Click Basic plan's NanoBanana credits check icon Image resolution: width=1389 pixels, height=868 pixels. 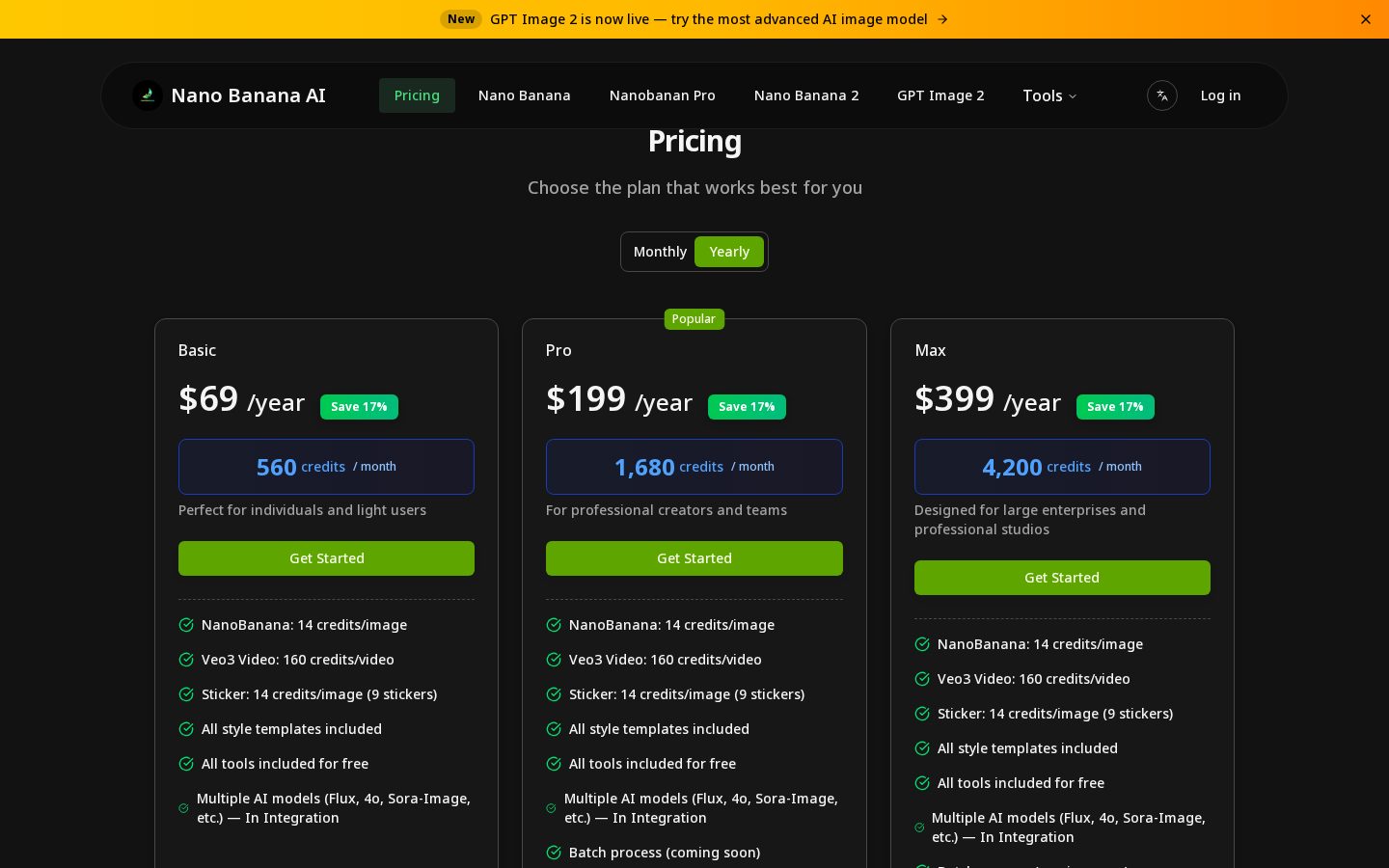click(186, 625)
